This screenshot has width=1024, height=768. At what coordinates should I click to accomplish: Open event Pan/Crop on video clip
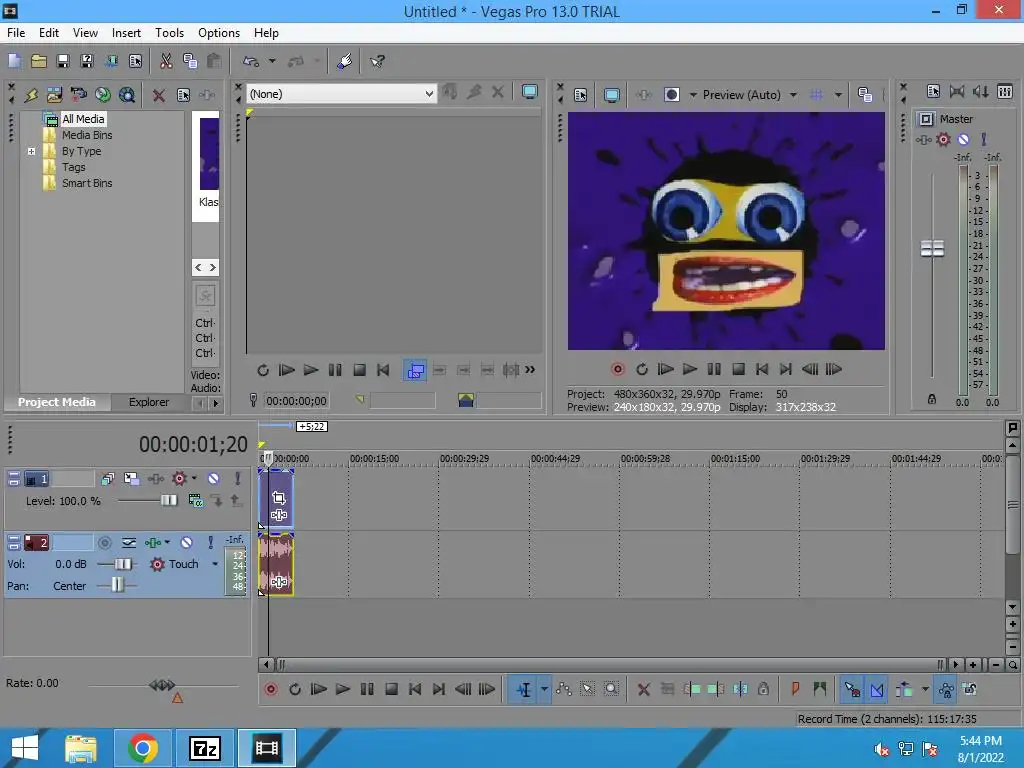point(279,498)
